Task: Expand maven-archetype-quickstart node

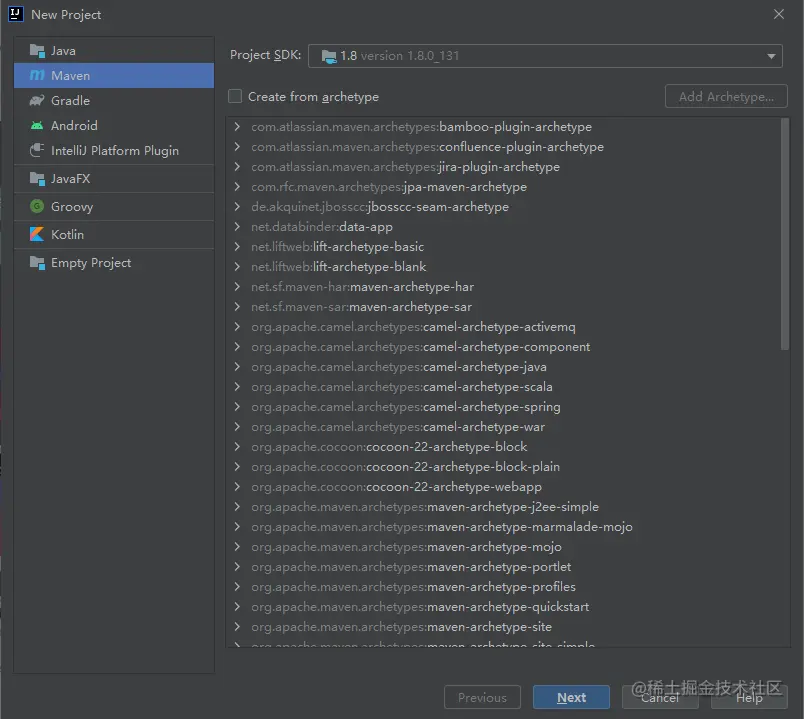Action: [237, 607]
